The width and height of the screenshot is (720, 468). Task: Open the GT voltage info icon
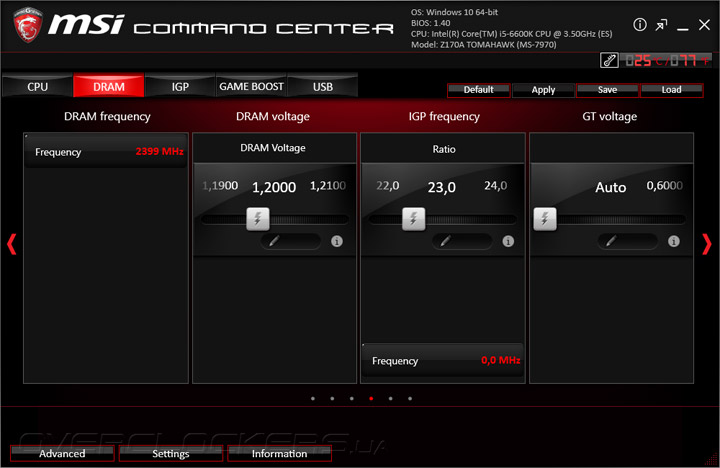tap(674, 241)
